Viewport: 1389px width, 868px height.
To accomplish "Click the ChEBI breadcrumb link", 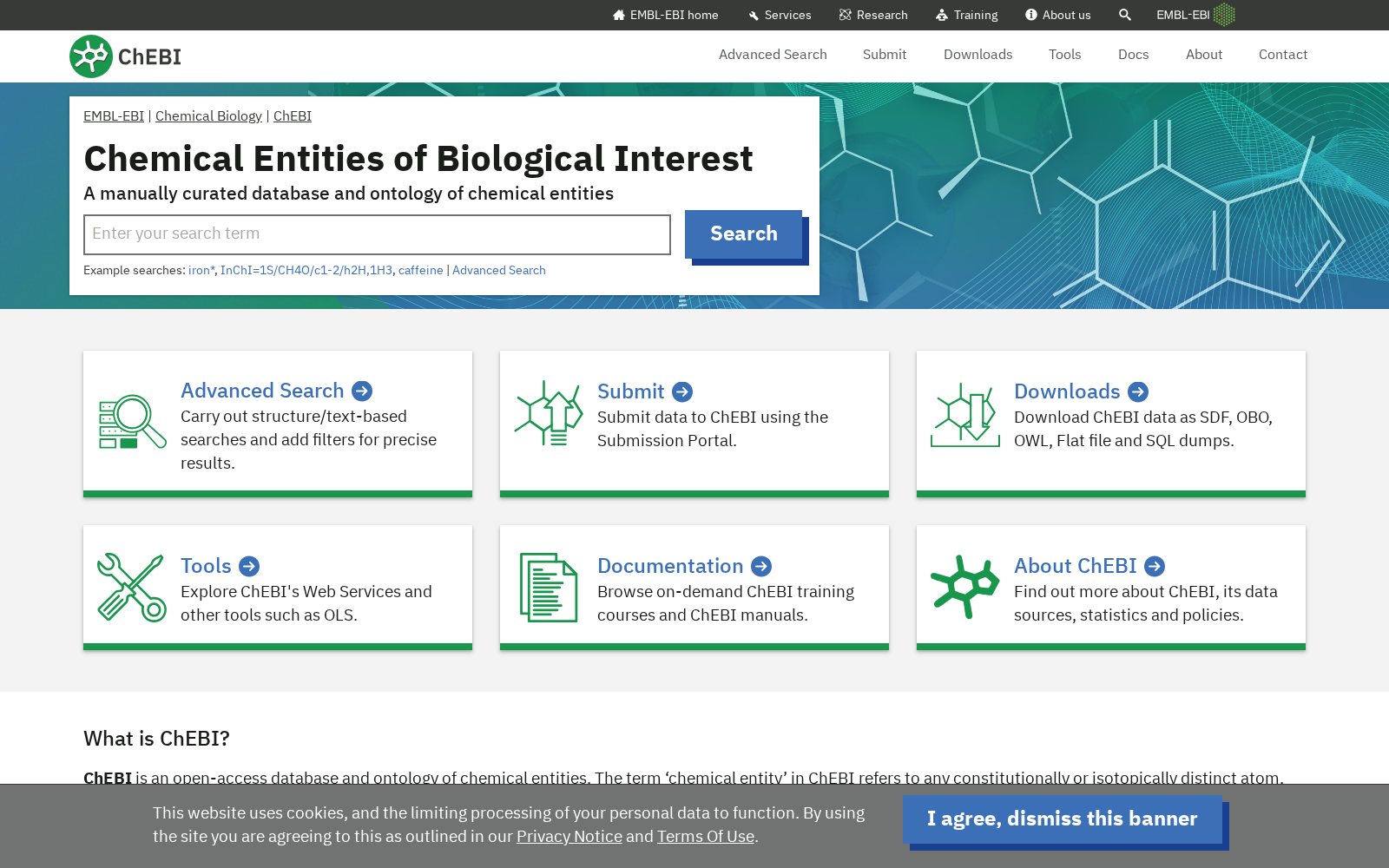I will point(293,116).
